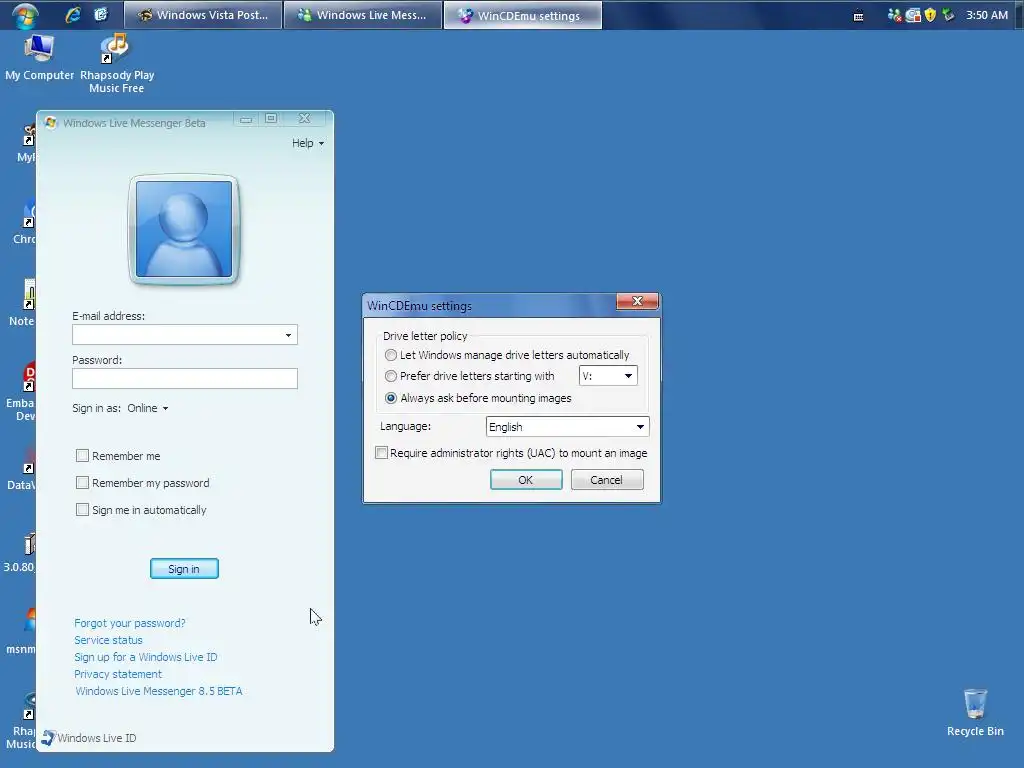The image size is (1024, 768).
Task: Open the partially hidden msnm desktop icon
Action: tap(22, 631)
